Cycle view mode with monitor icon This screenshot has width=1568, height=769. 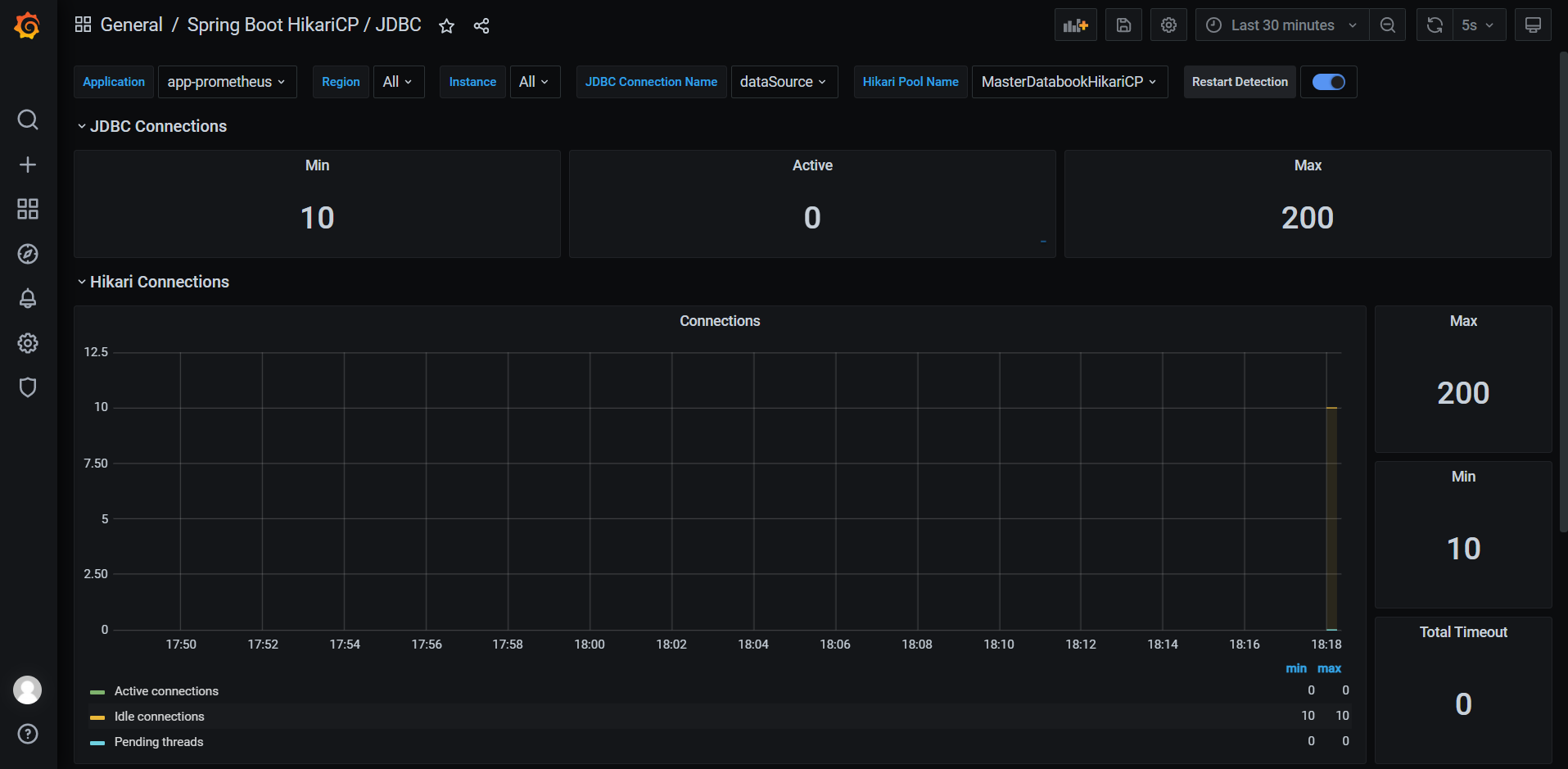tap(1534, 25)
